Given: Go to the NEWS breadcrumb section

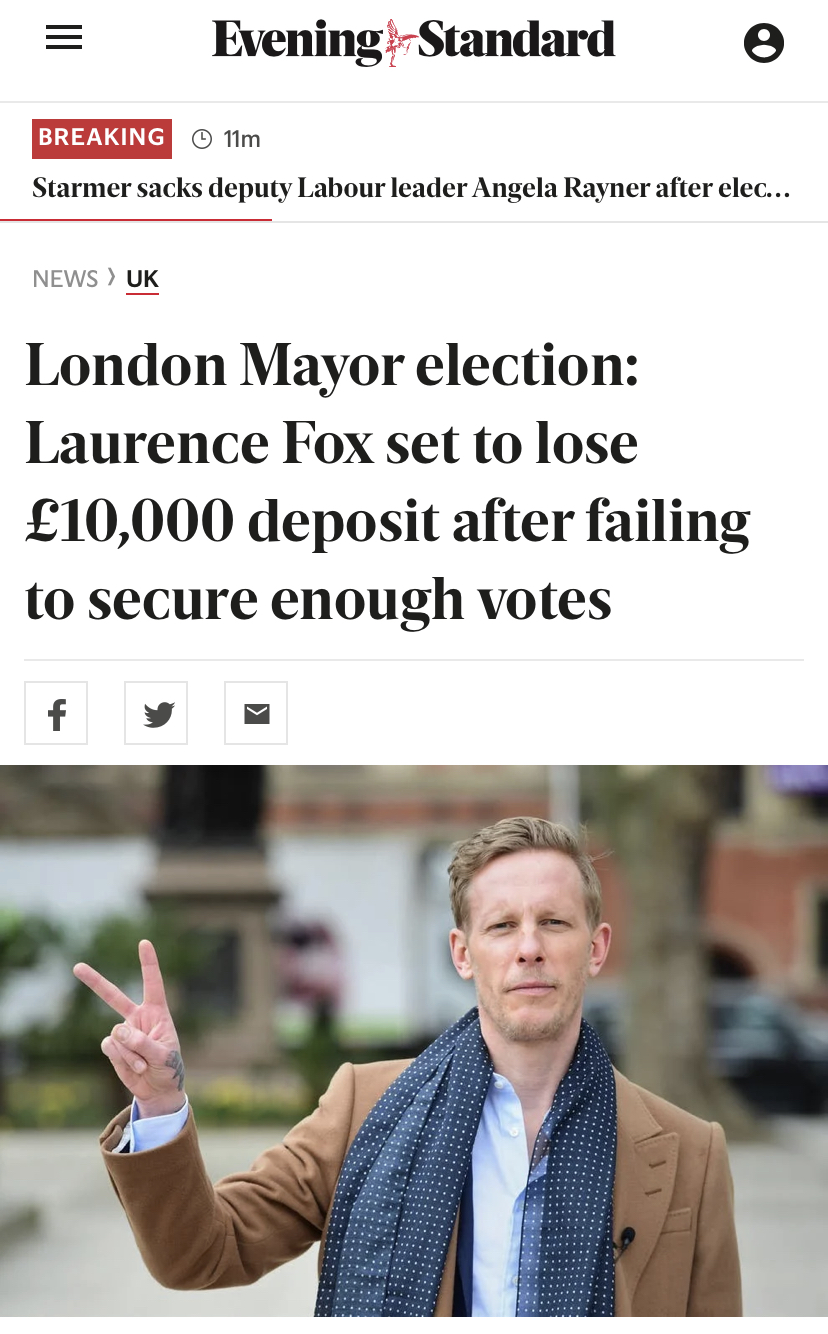Looking at the screenshot, I should [65, 279].
